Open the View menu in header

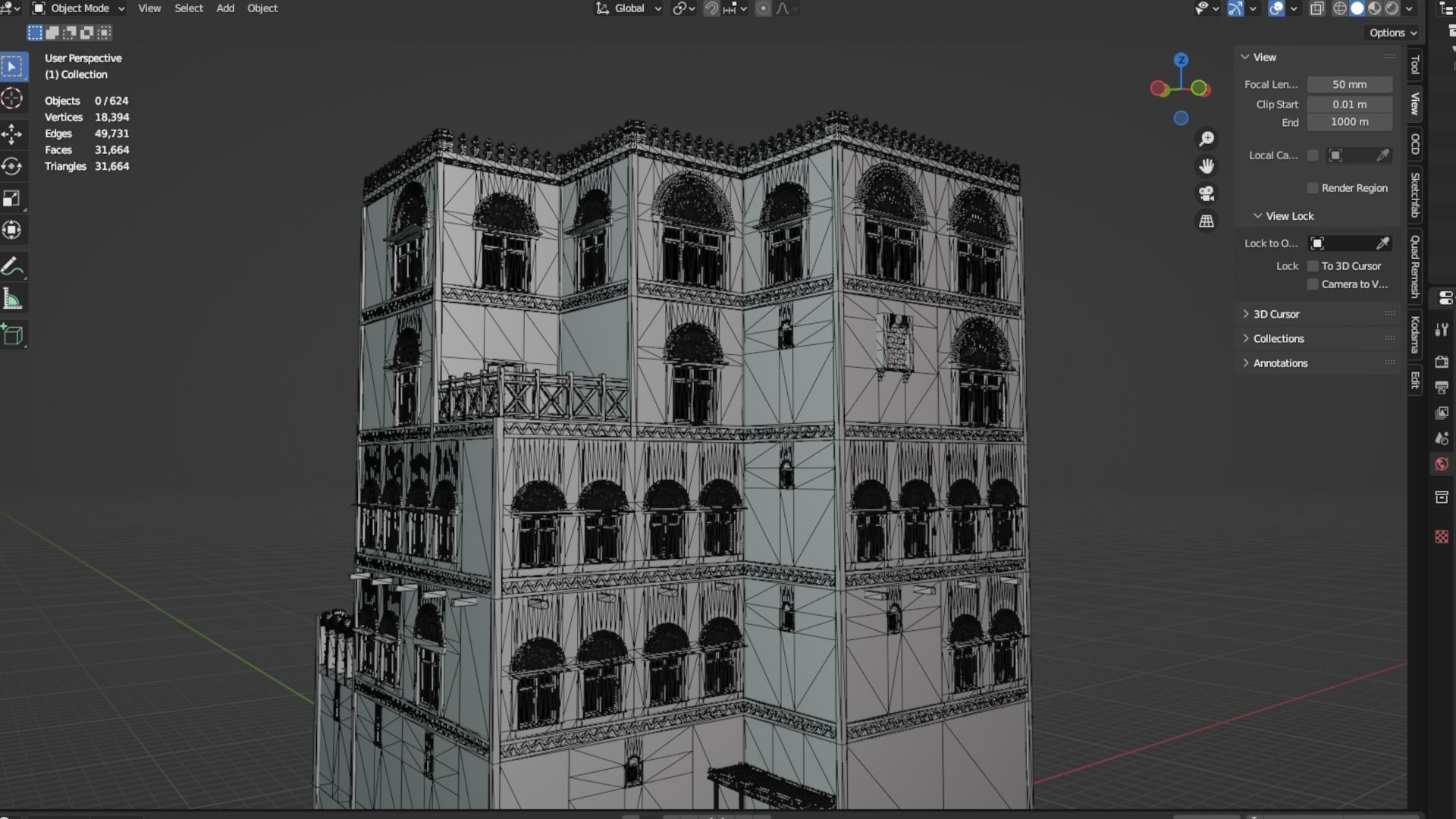149,8
